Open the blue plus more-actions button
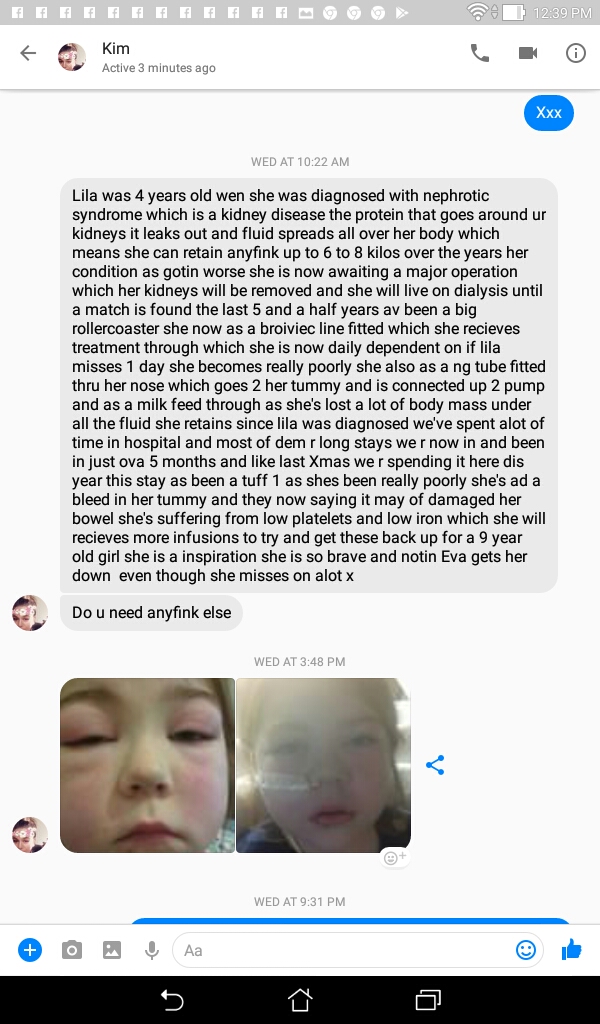 (30, 950)
